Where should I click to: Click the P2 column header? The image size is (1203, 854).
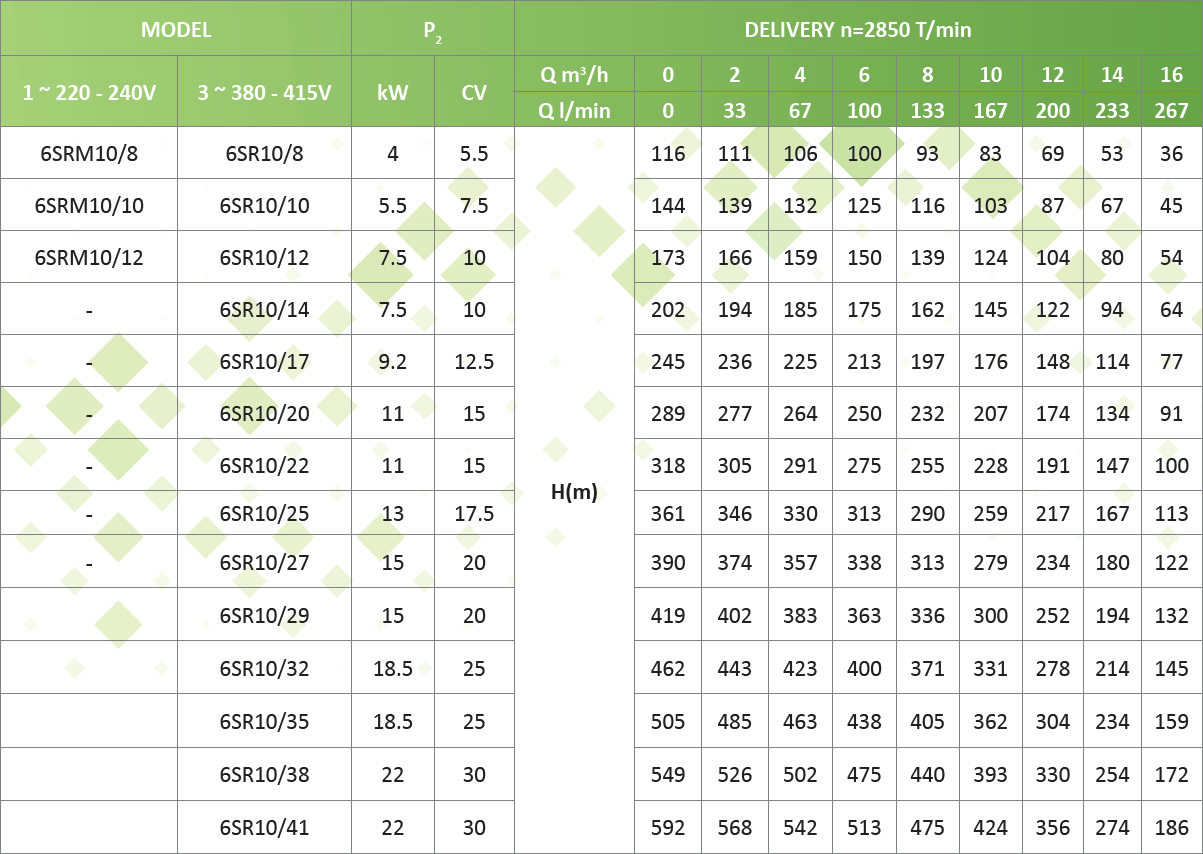pos(433,29)
